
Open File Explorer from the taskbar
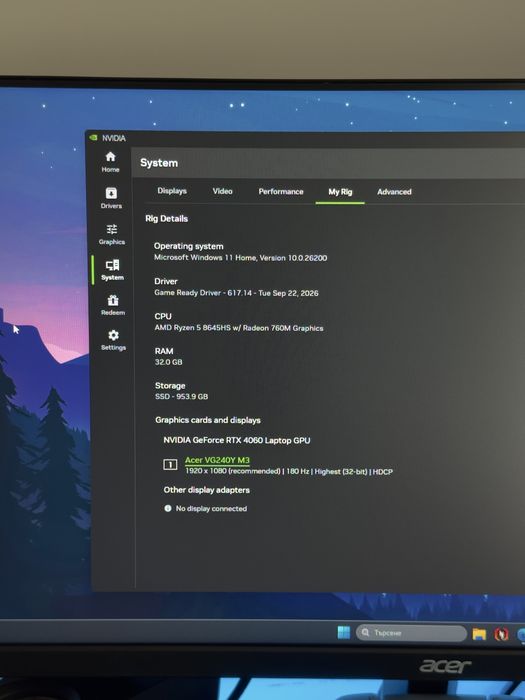(x=479, y=633)
